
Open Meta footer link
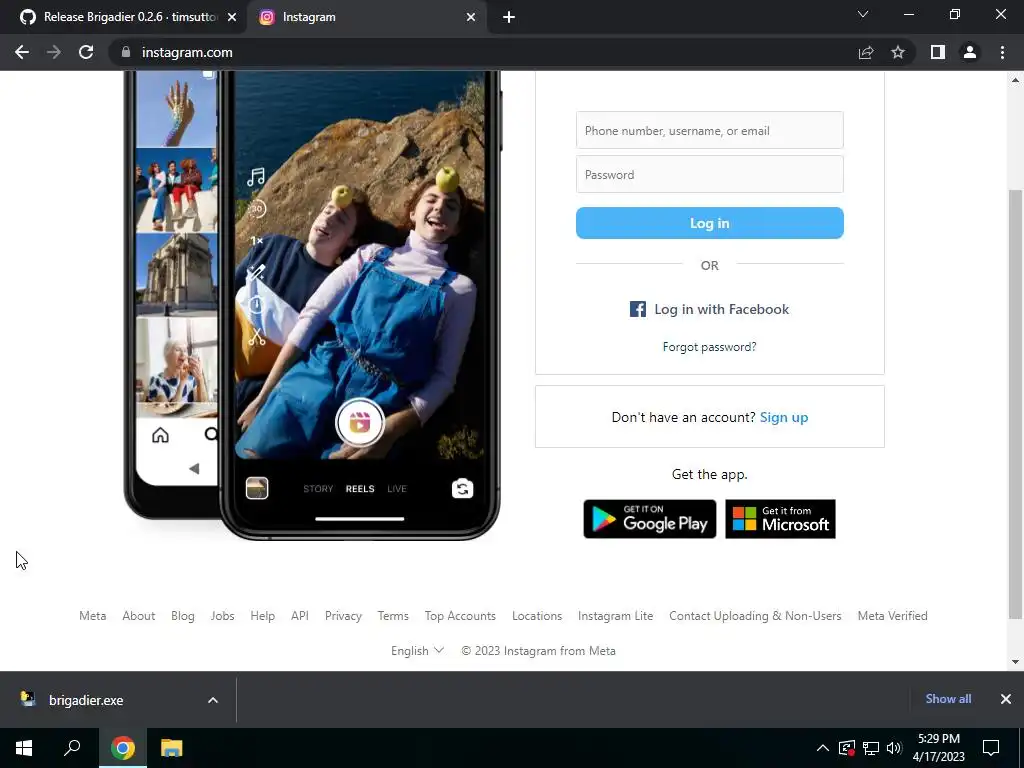click(x=93, y=616)
